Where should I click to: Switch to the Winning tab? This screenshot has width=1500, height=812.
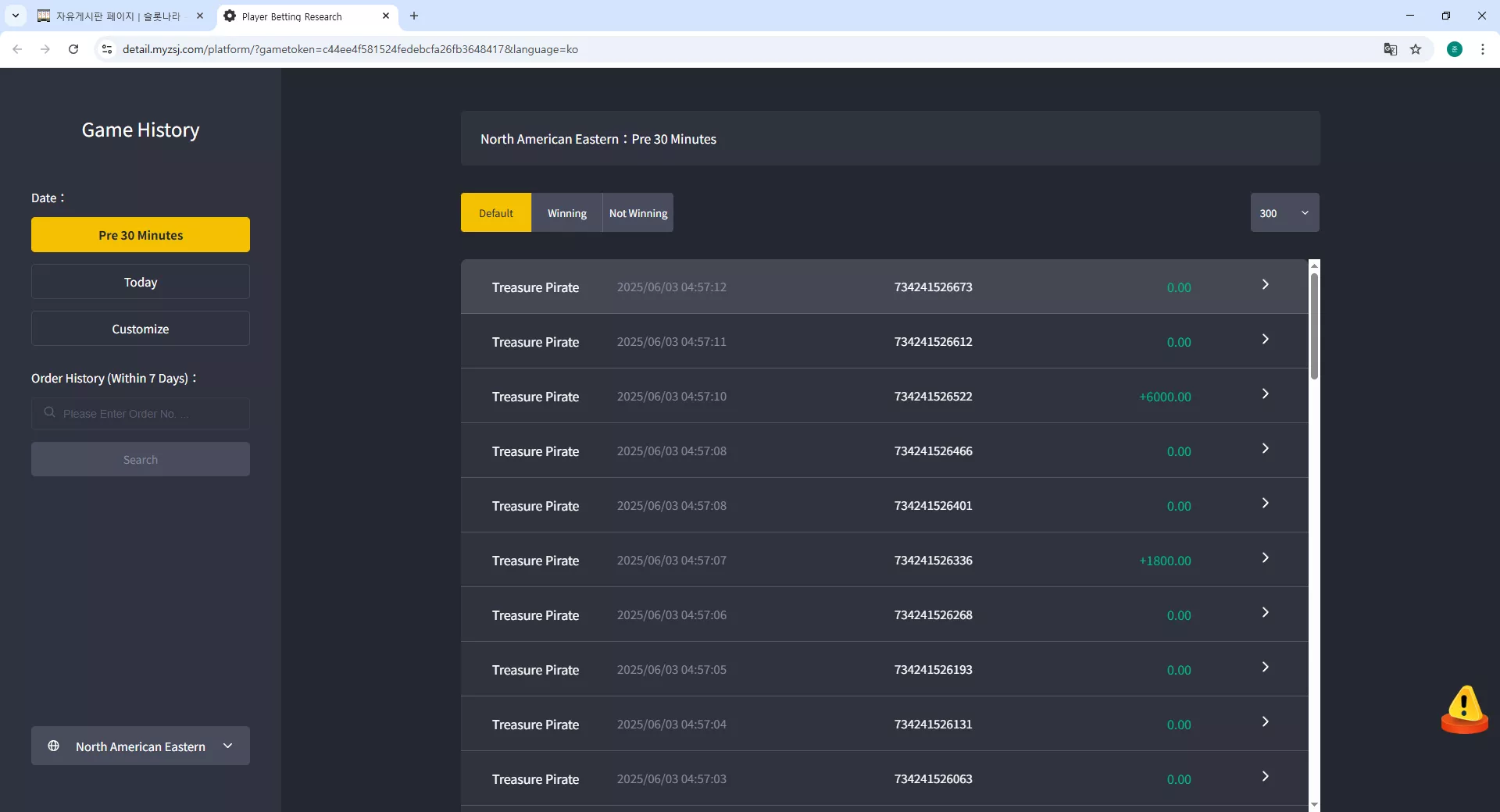567,212
